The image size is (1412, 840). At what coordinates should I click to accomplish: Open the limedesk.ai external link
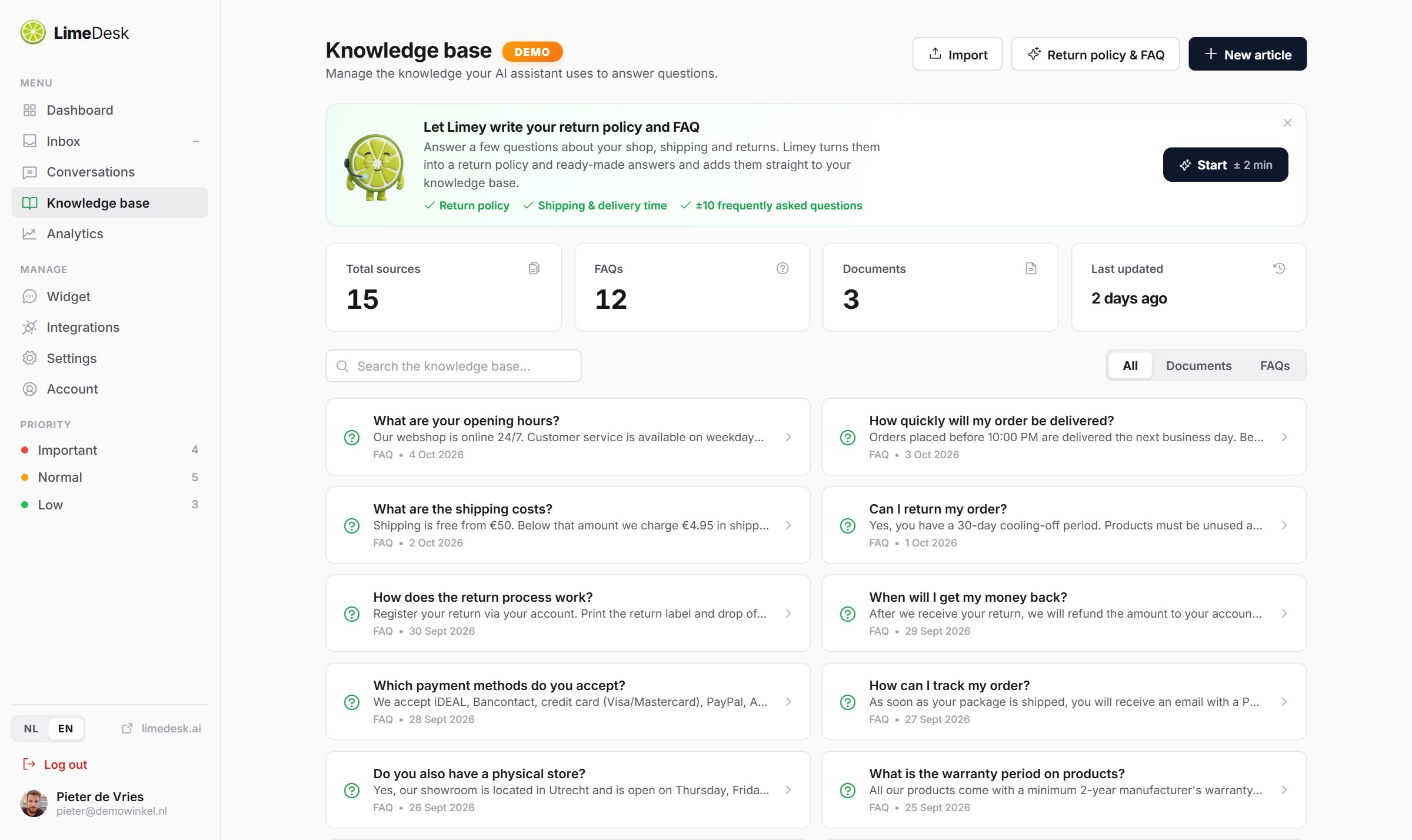[x=161, y=728]
